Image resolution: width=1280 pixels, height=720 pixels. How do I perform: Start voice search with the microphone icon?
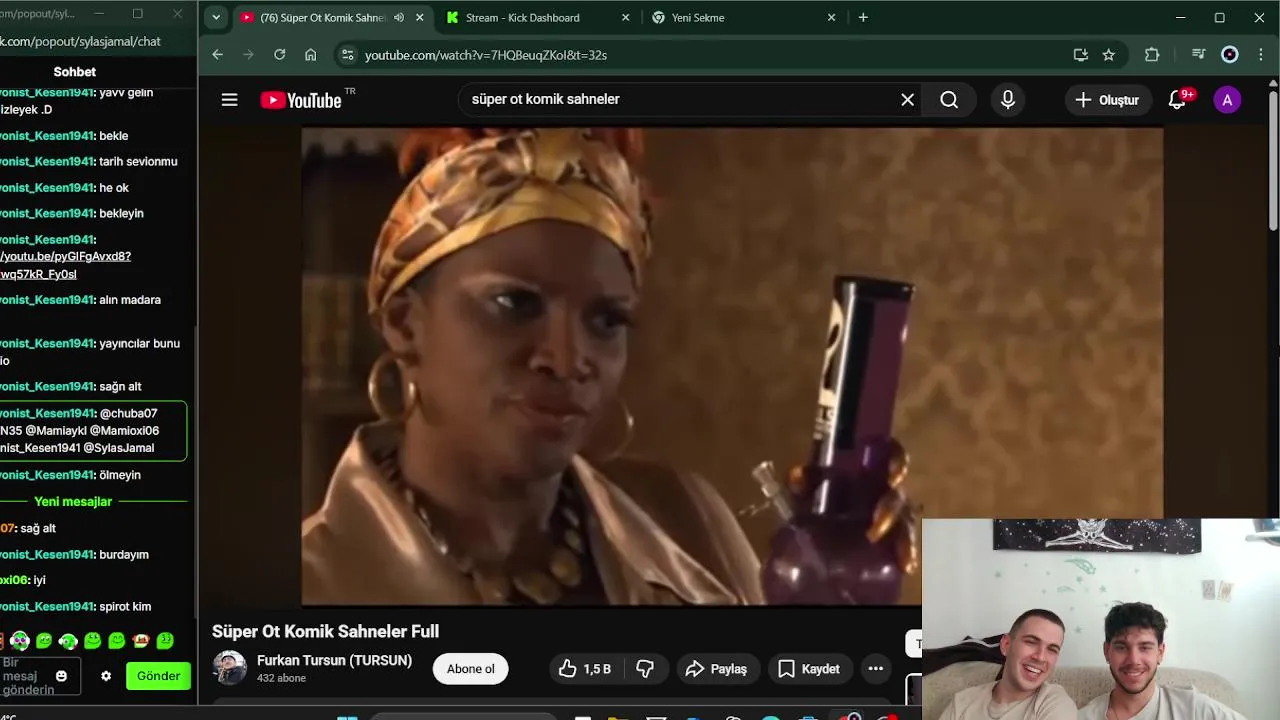point(1008,100)
